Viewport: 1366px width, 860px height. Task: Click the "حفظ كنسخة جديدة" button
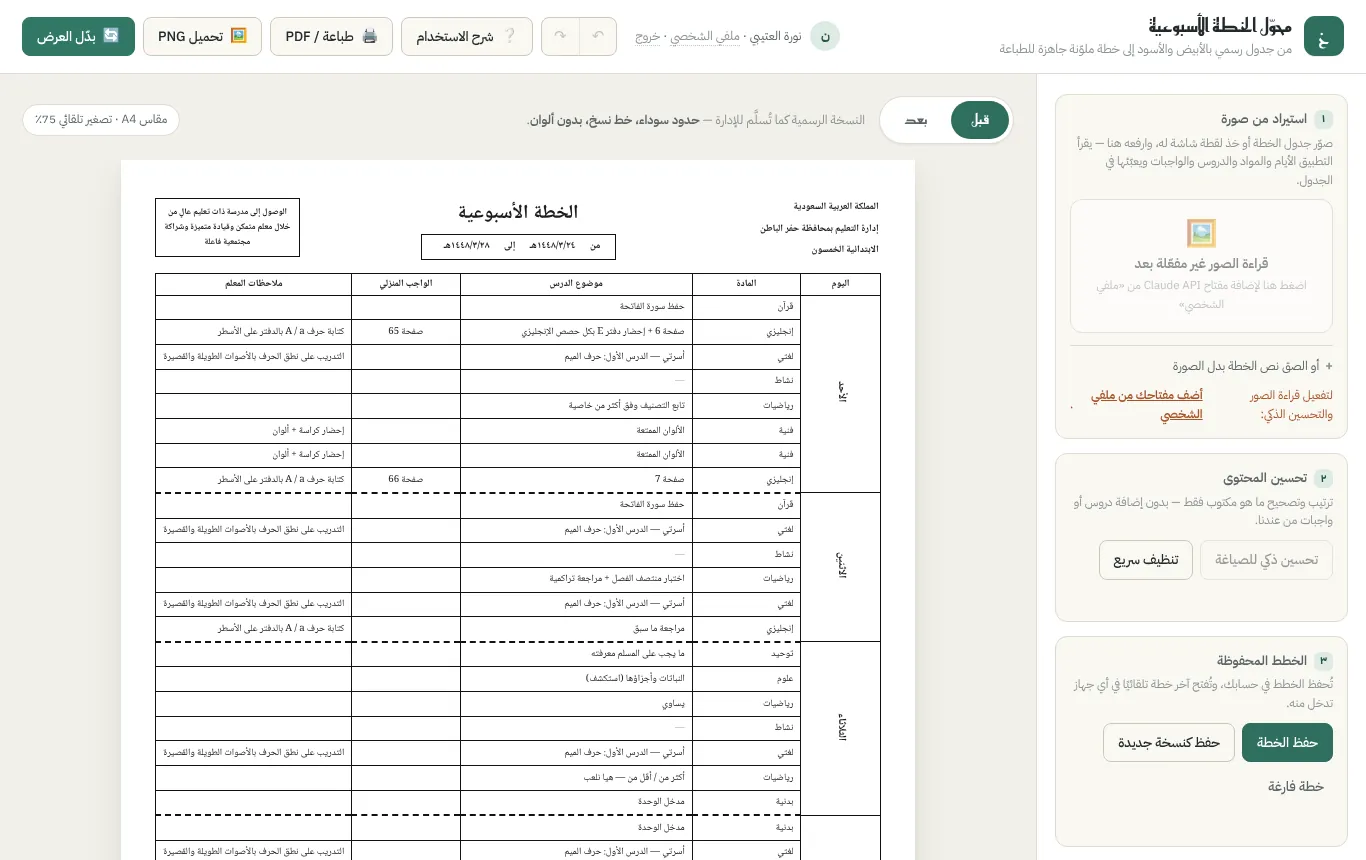1168,743
